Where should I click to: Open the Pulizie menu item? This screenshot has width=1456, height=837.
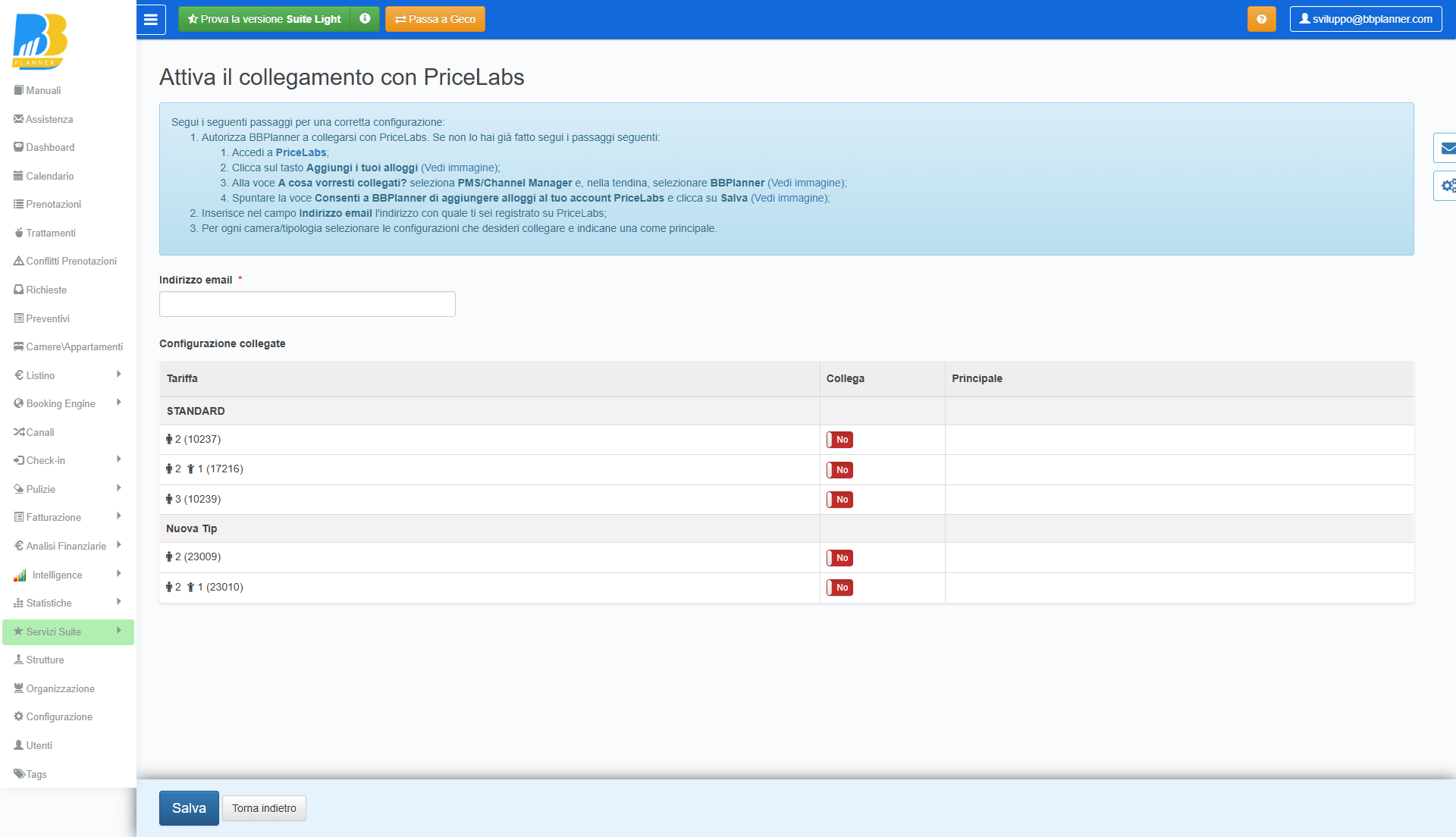(x=68, y=489)
